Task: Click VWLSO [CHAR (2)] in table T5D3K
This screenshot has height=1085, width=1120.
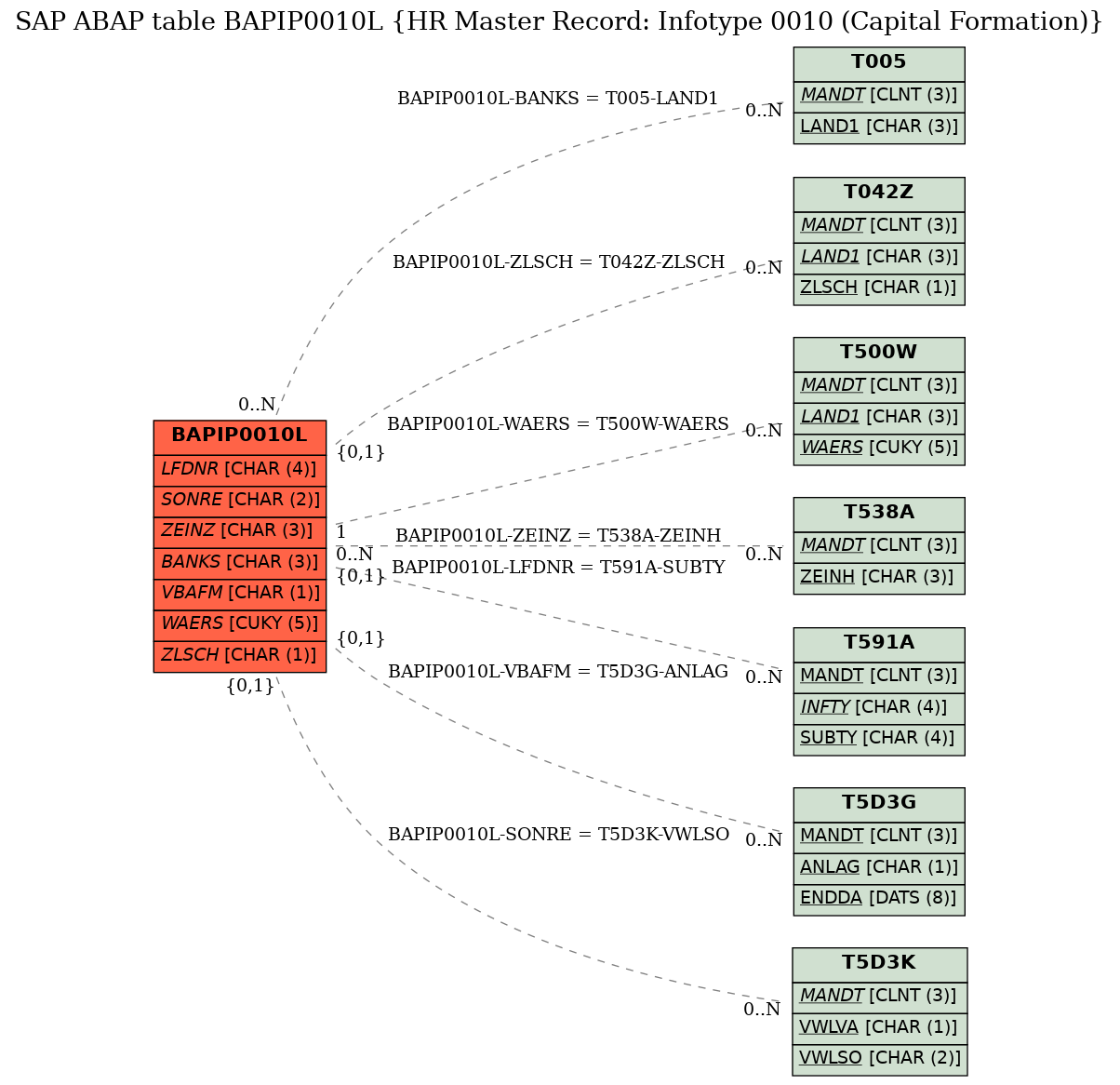Action: pyautogui.click(x=879, y=1059)
